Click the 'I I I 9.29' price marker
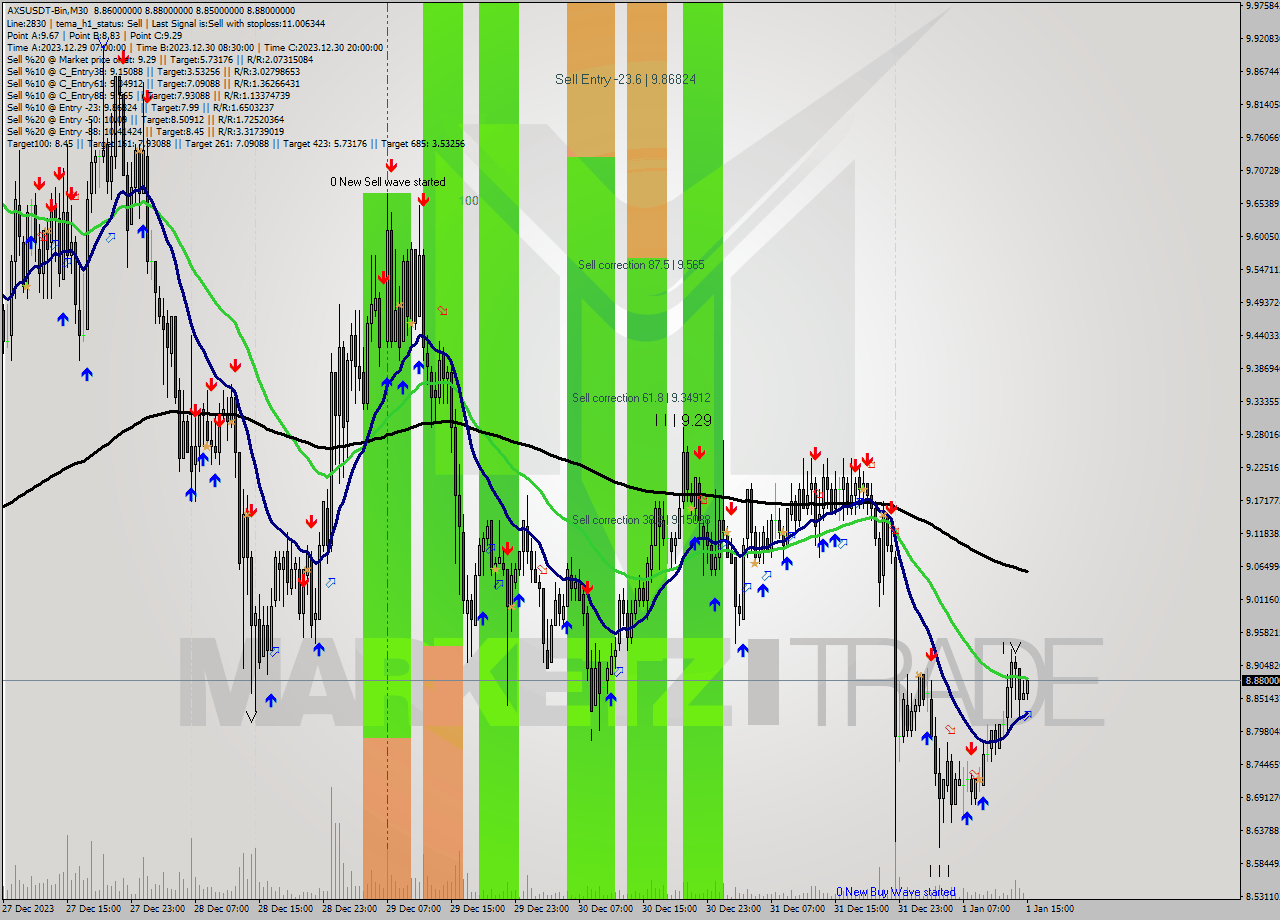The width and height of the screenshot is (1280, 920). (684, 421)
